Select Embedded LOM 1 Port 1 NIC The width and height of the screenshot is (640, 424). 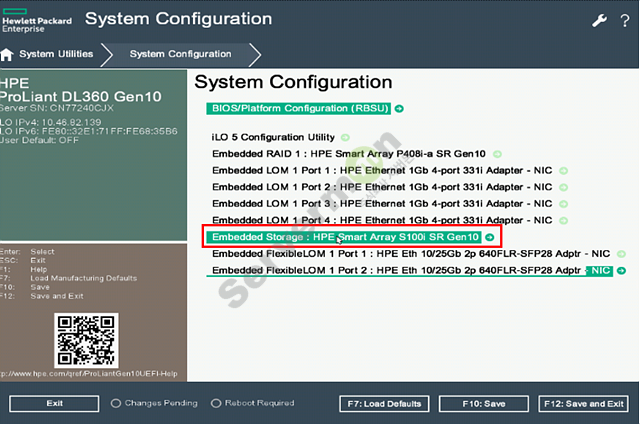(382, 171)
